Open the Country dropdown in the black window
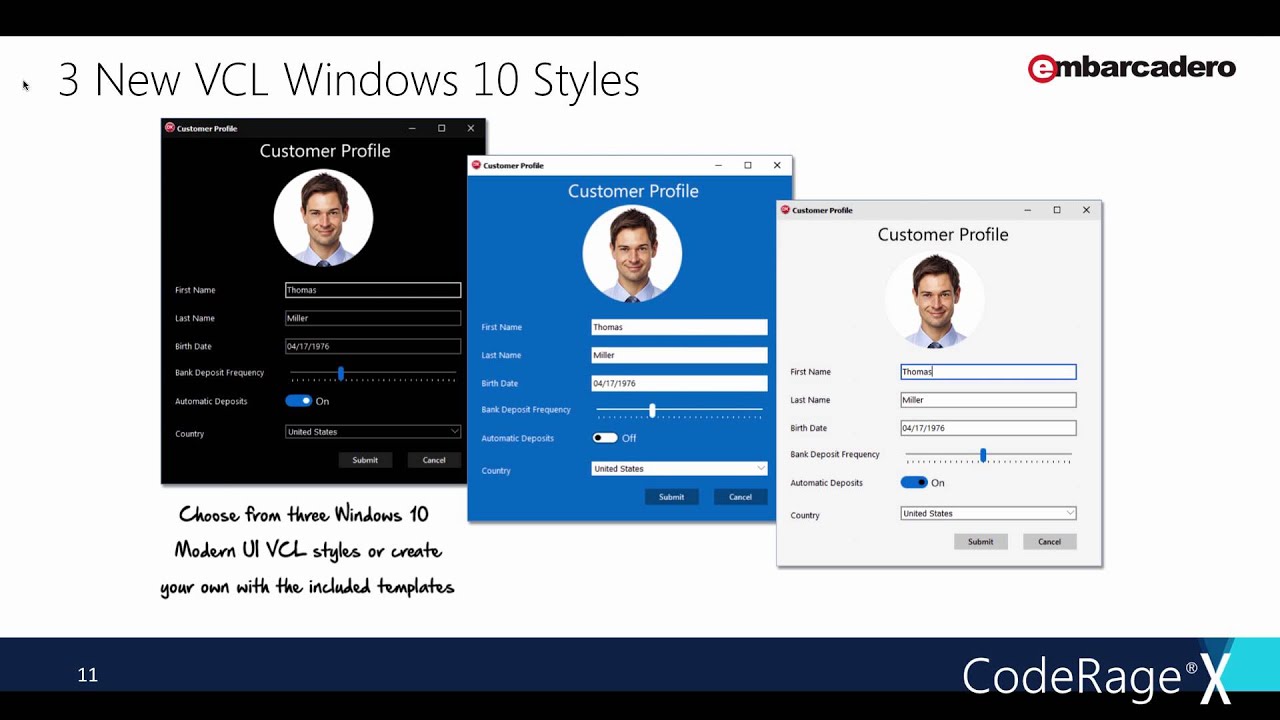The width and height of the screenshot is (1280, 720). pyautogui.click(x=373, y=432)
